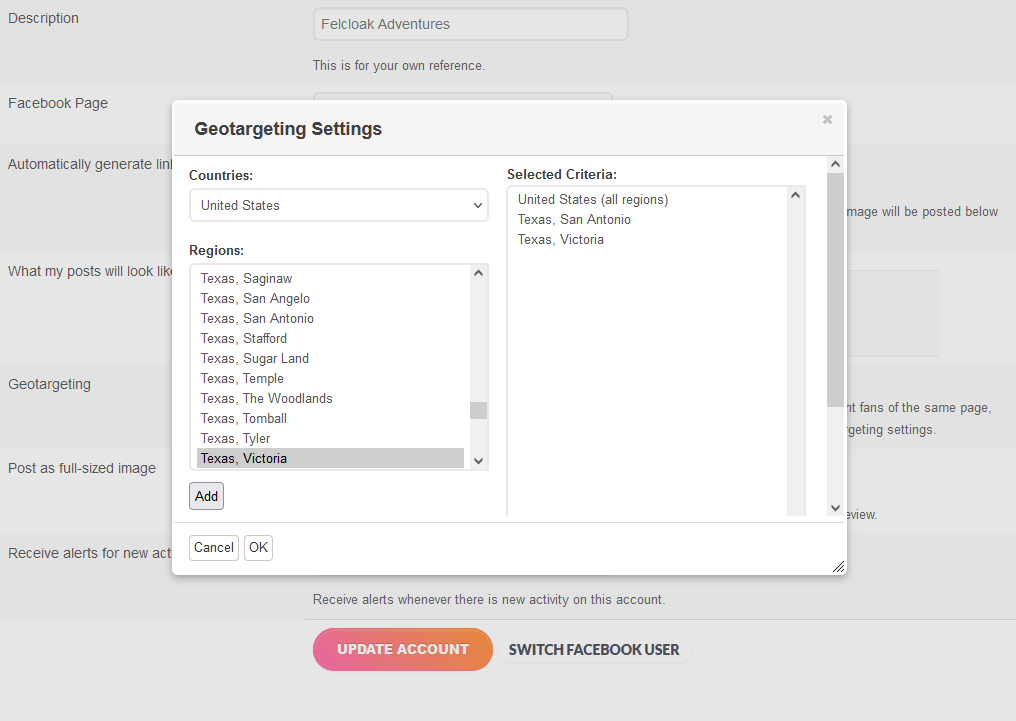Confirm geotargeting settings with OK
Viewport: 1016px width, 721px height.
pyautogui.click(x=258, y=547)
